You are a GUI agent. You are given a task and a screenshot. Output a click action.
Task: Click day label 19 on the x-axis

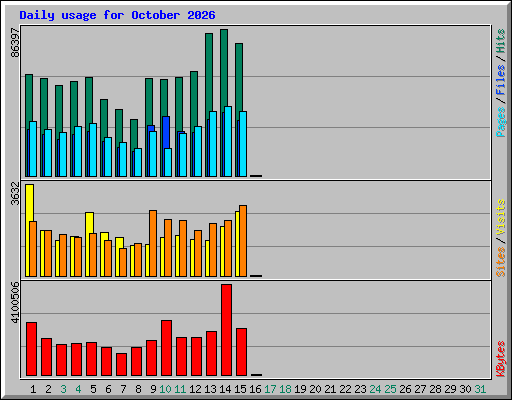[301, 389]
